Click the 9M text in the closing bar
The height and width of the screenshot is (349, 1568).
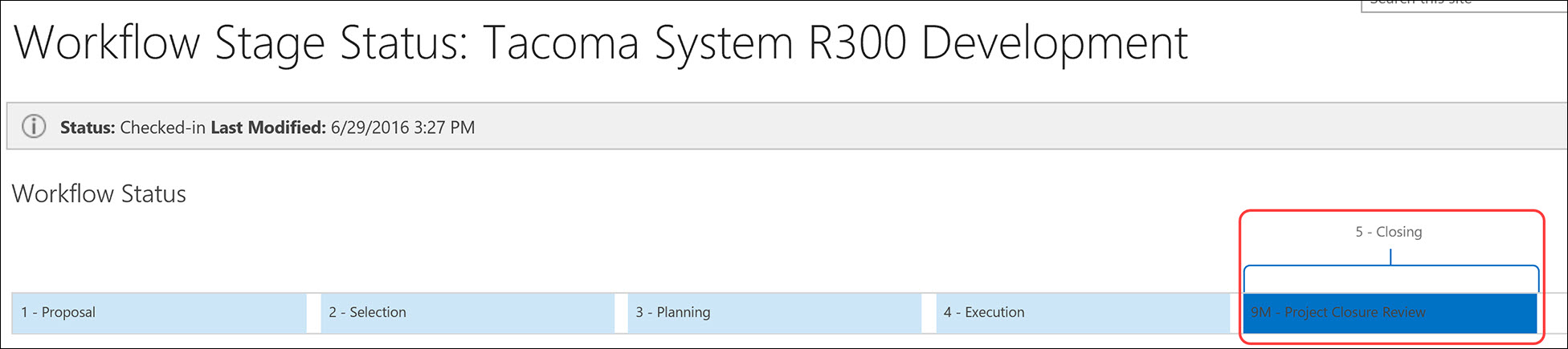(1261, 313)
